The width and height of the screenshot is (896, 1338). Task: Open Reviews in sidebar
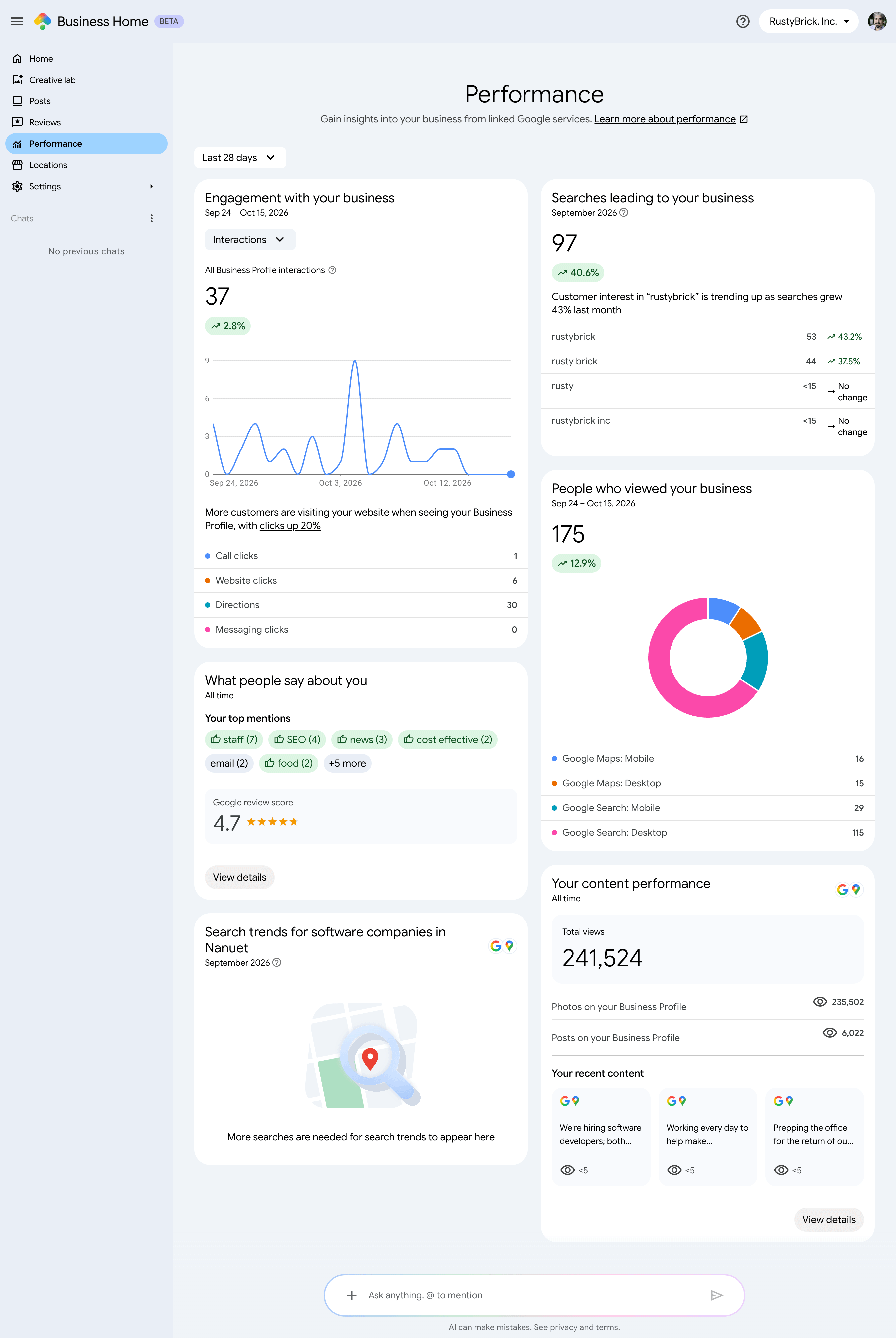(86, 122)
